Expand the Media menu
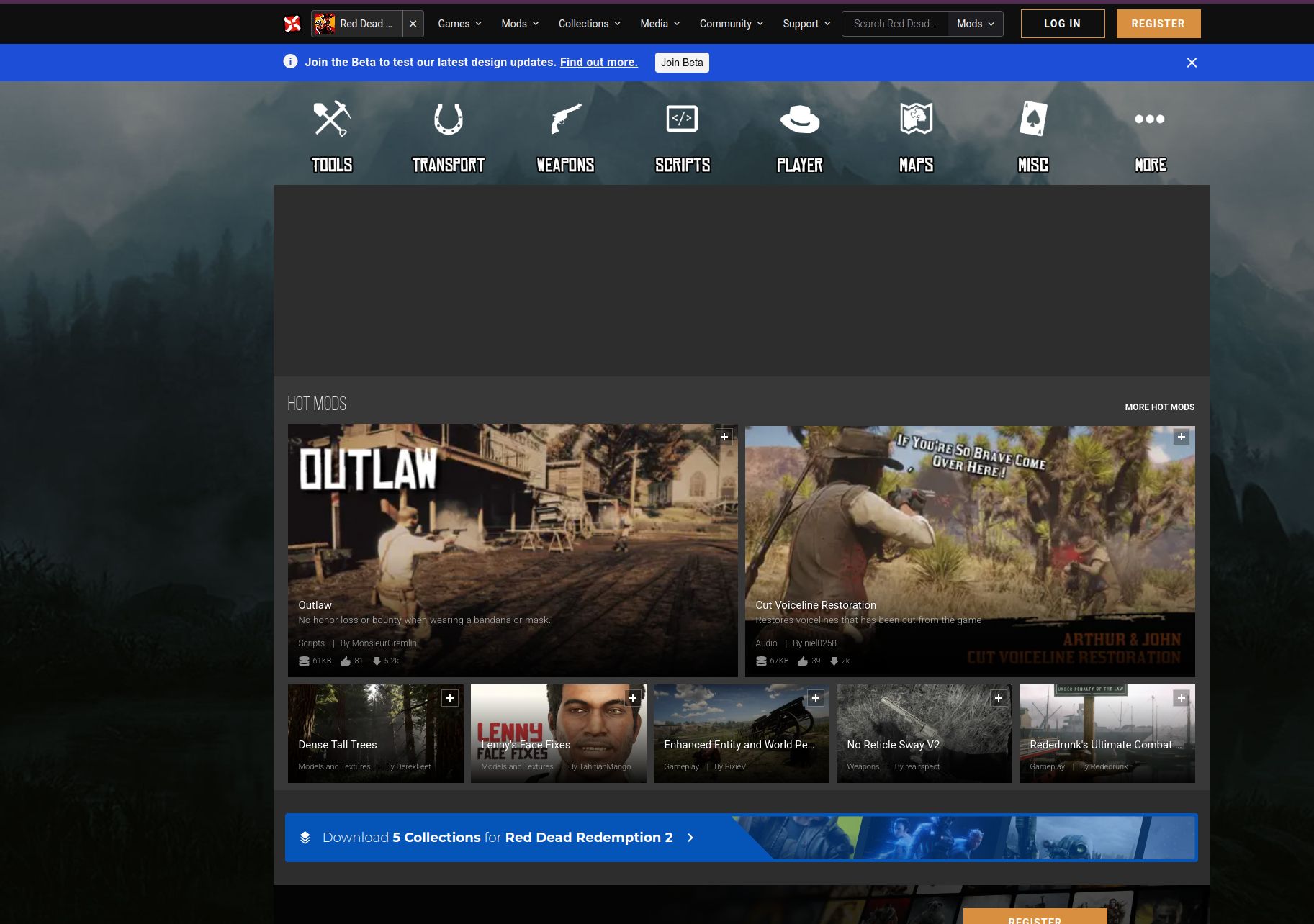 coord(660,24)
